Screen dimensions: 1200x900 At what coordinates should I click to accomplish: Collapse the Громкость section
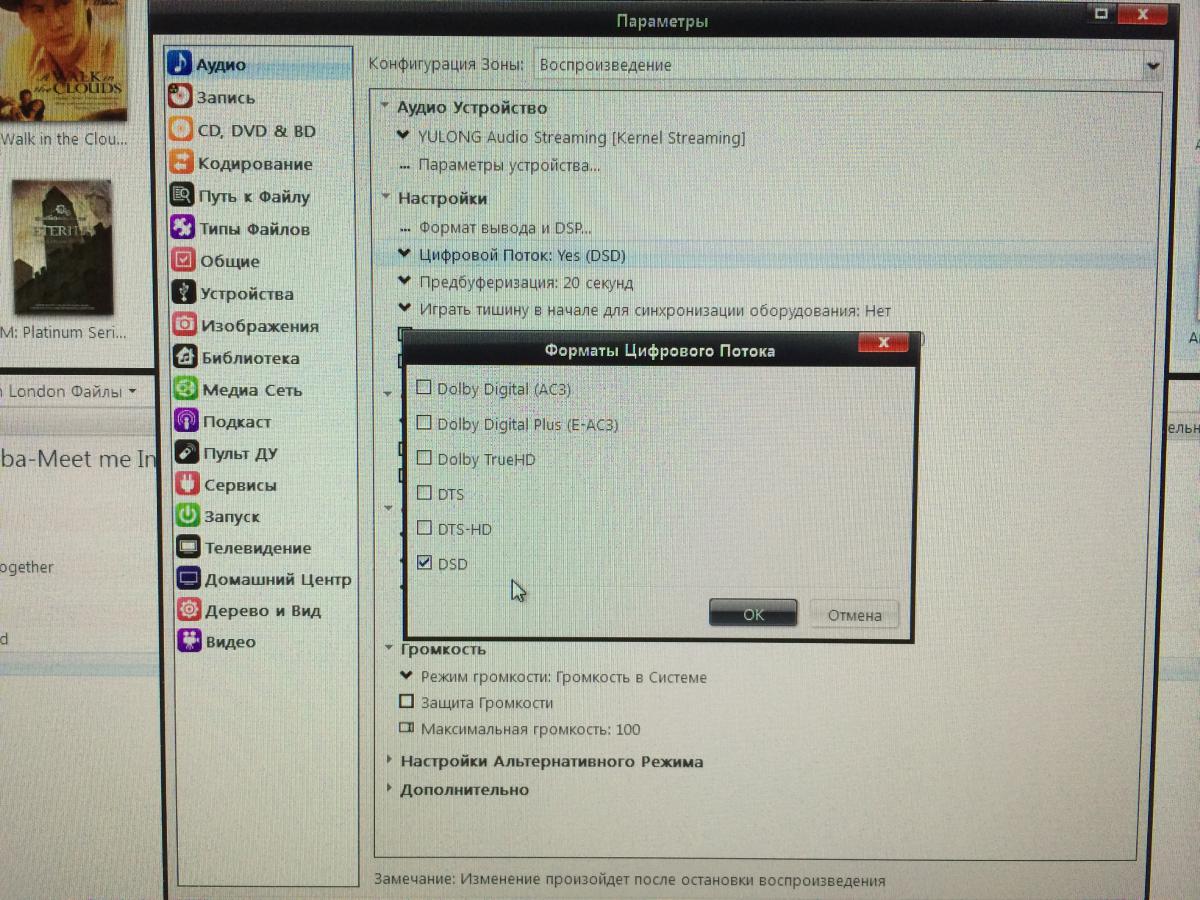pos(390,649)
